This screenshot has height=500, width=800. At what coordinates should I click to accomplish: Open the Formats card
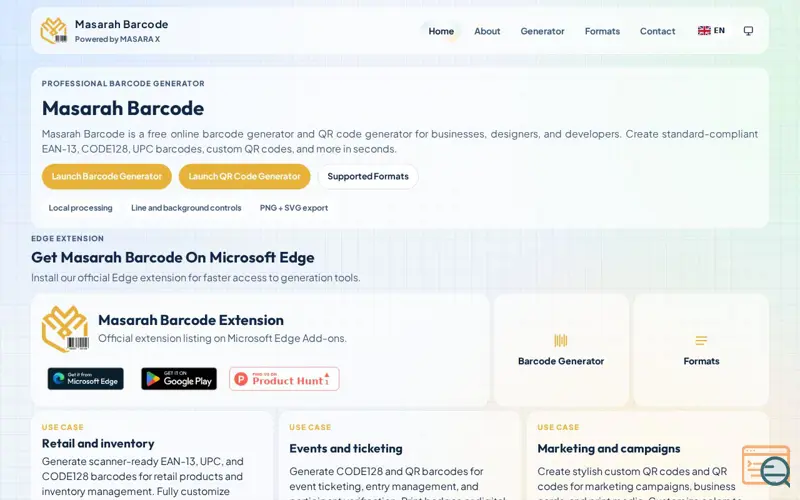point(701,350)
